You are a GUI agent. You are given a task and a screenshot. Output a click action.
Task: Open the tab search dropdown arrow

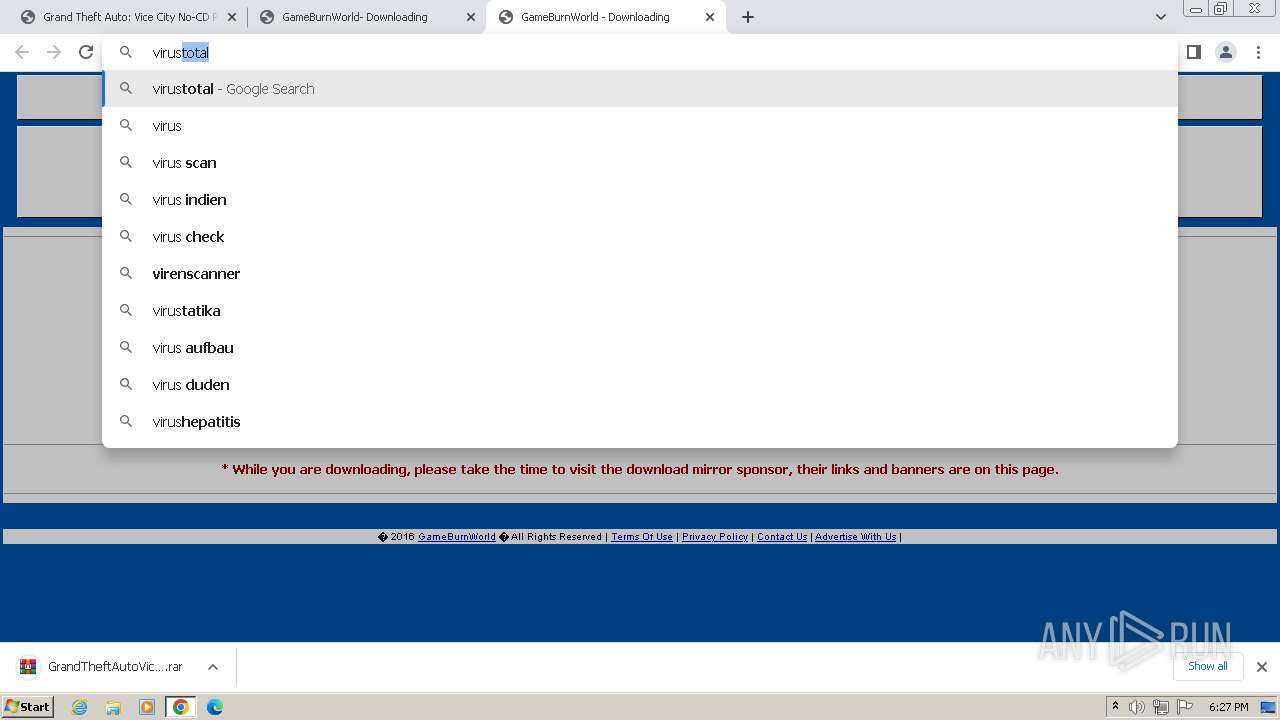[1160, 17]
